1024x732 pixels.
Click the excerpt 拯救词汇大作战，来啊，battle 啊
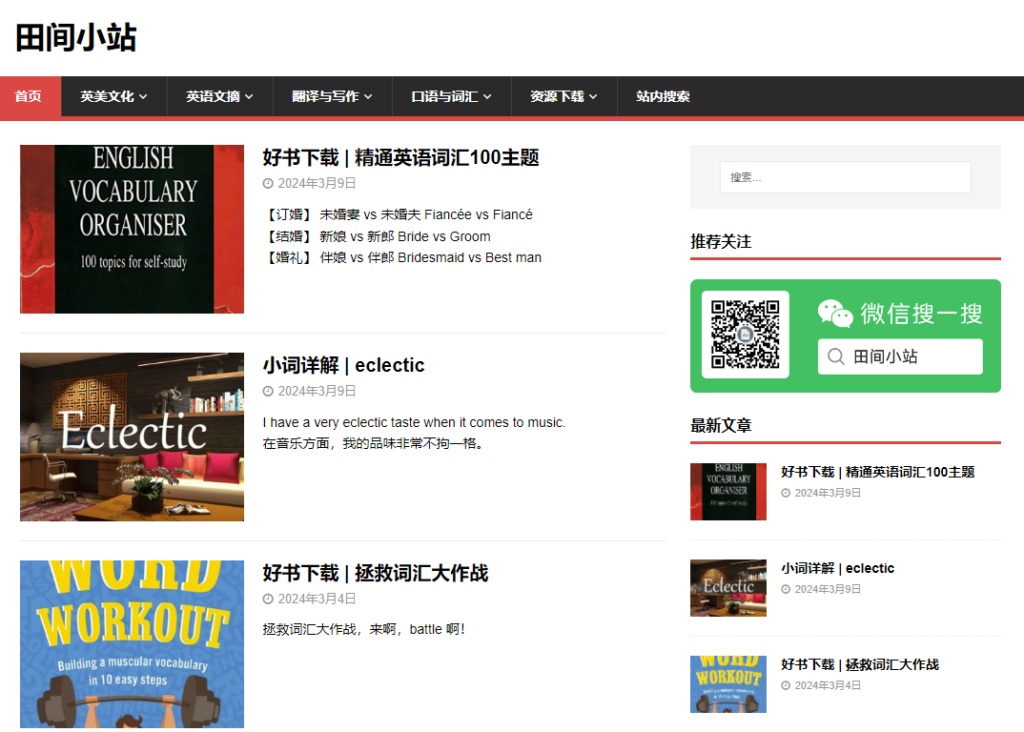364,629
